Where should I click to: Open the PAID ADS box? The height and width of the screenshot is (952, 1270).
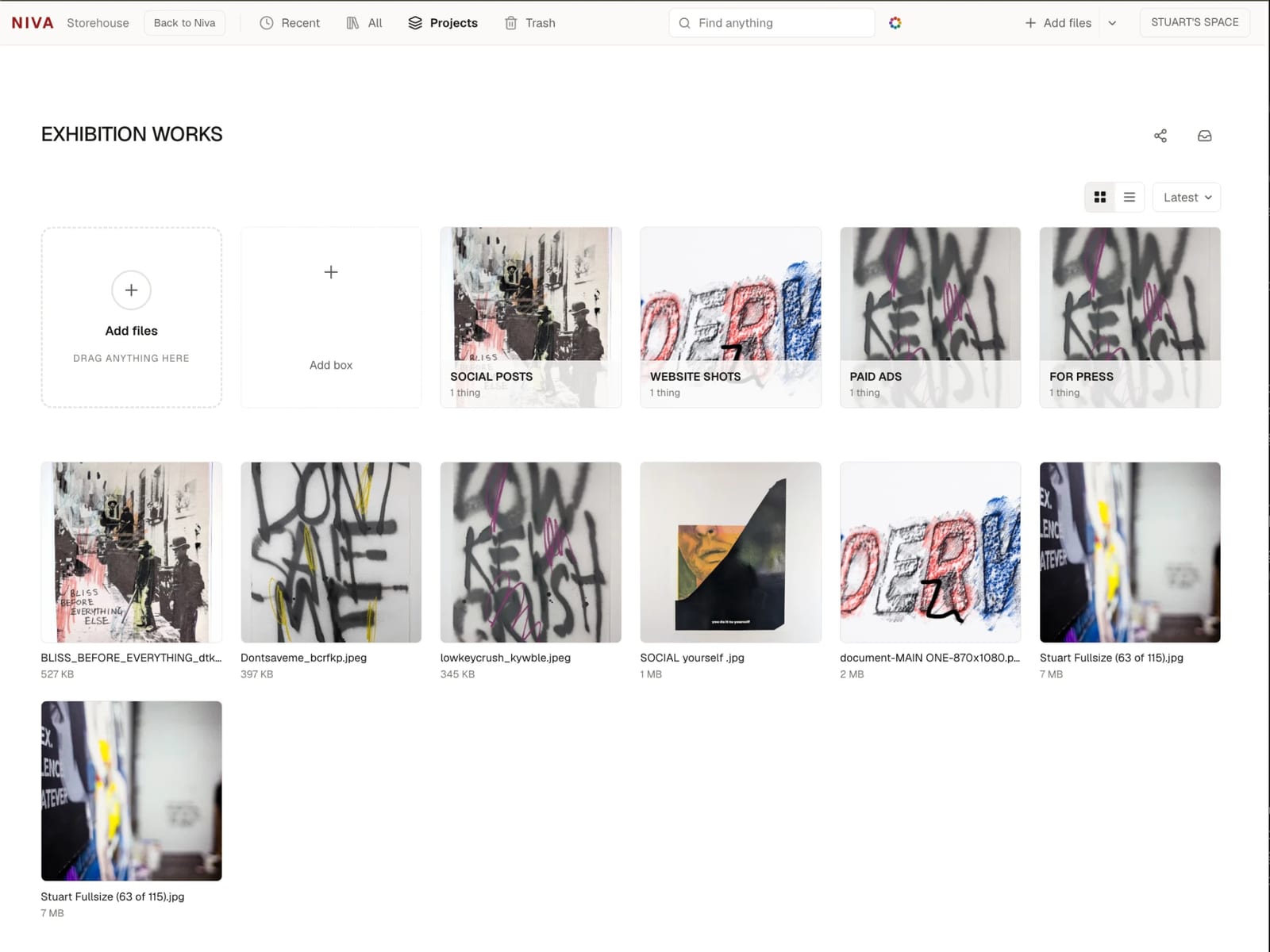point(930,317)
